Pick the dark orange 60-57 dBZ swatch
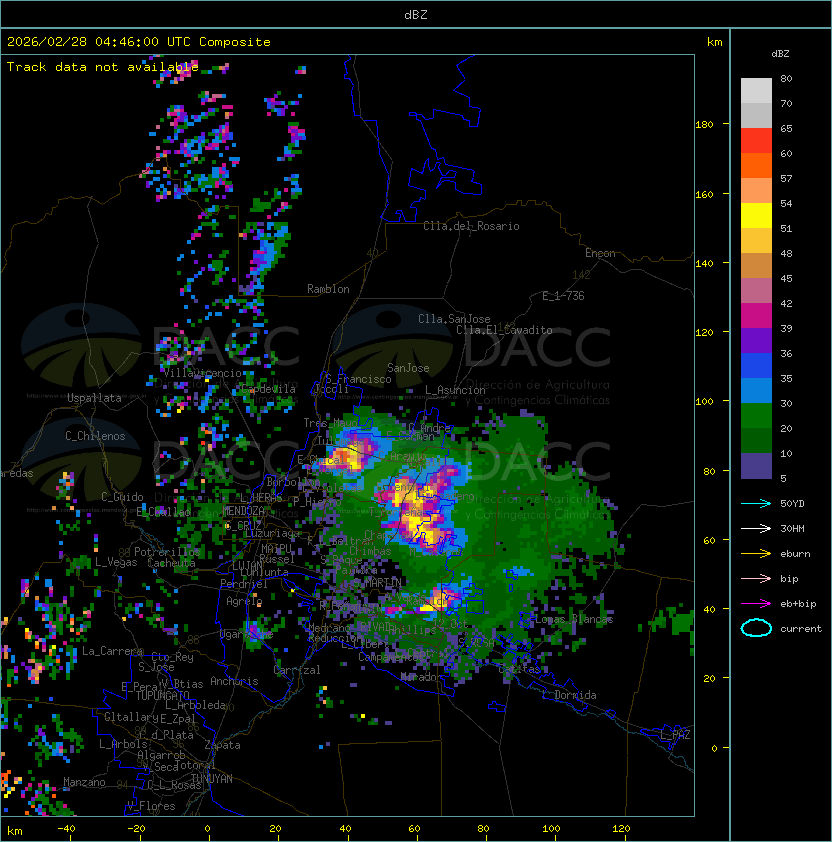The image size is (832, 842). (x=756, y=165)
